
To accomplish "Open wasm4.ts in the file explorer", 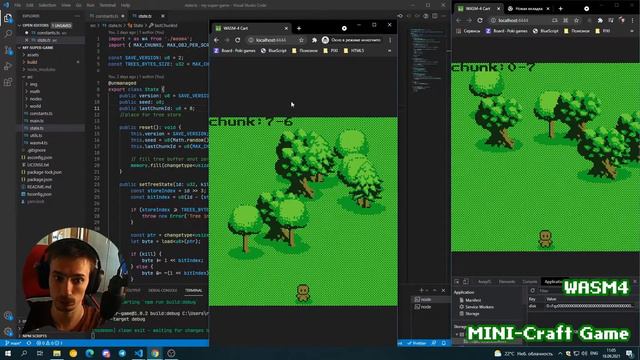I will [x=38, y=143].
